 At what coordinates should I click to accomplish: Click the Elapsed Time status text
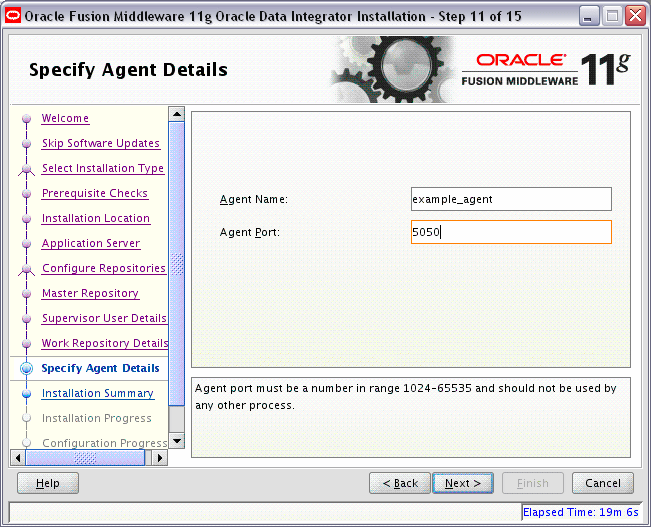[580, 512]
